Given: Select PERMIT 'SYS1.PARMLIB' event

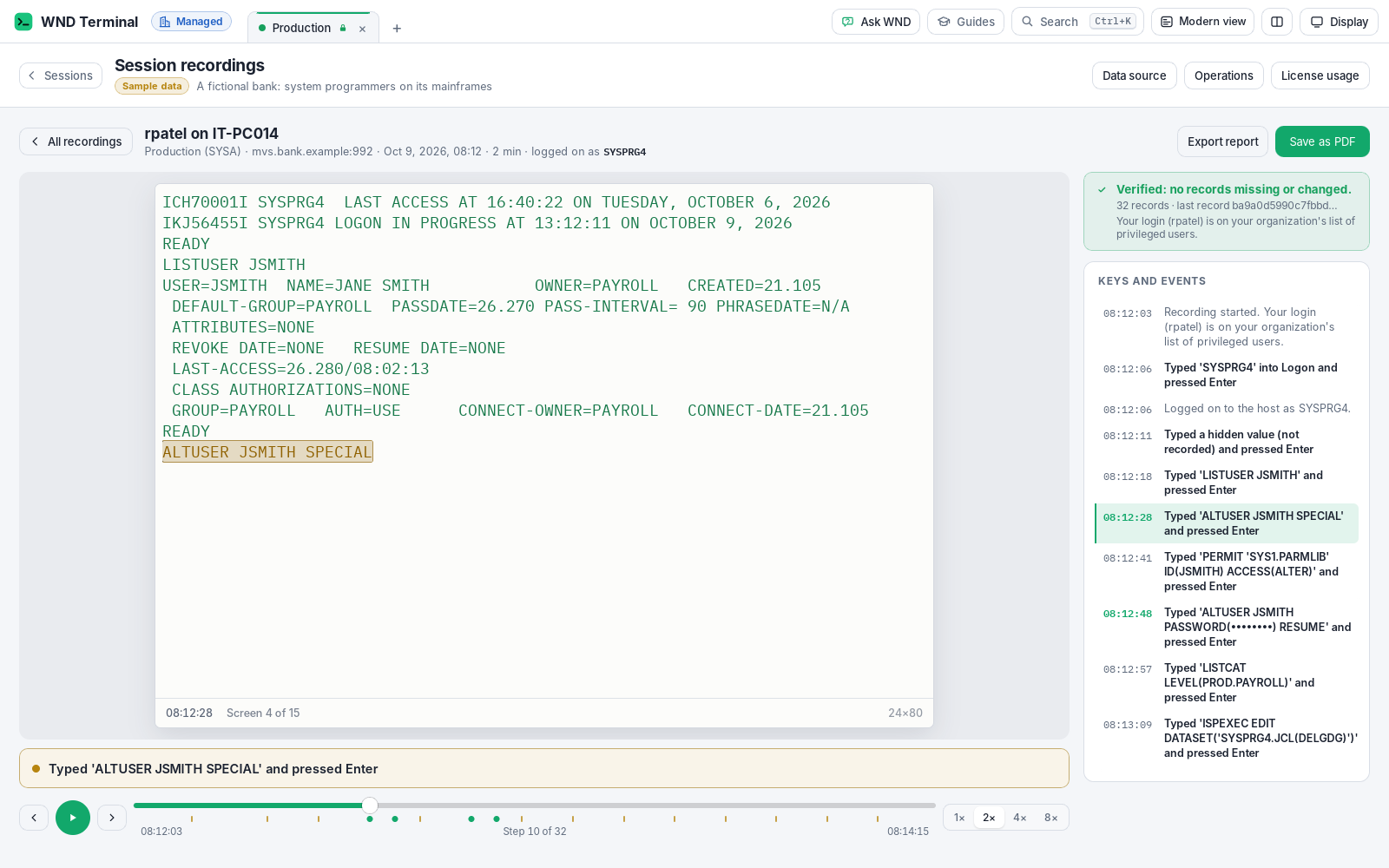Looking at the screenshot, I should click(x=1227, y=571).
